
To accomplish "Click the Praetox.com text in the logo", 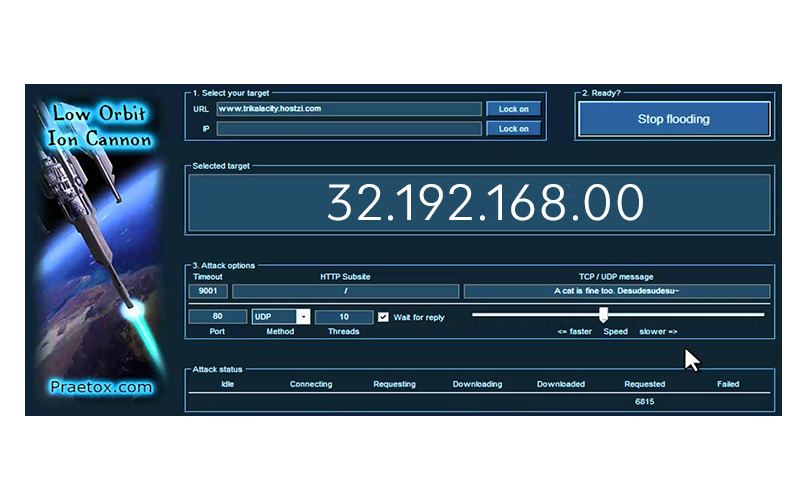I will click(x=101, y=387).
